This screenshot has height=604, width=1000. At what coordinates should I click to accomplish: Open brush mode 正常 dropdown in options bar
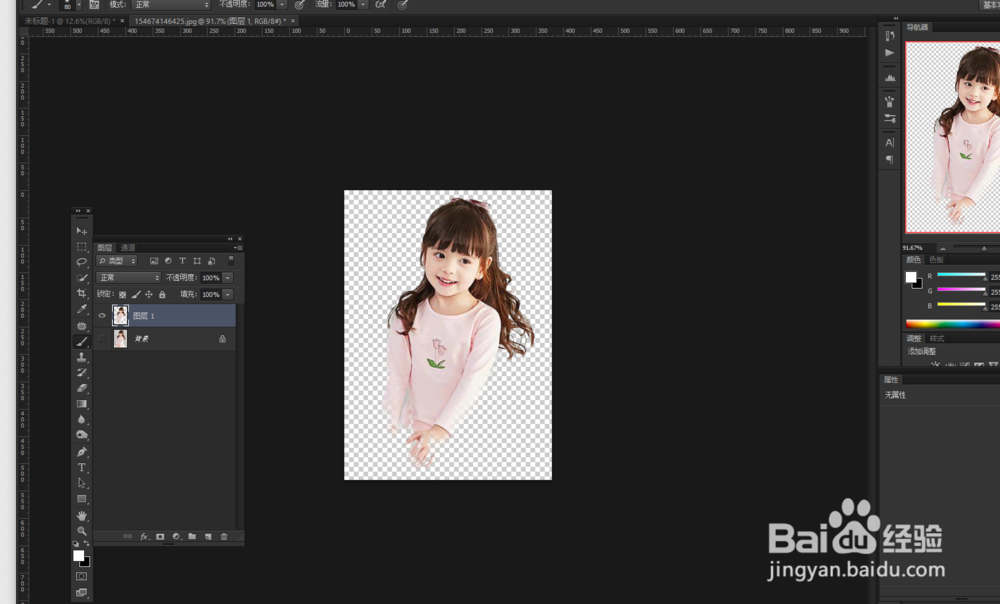(x=172, y=4)
